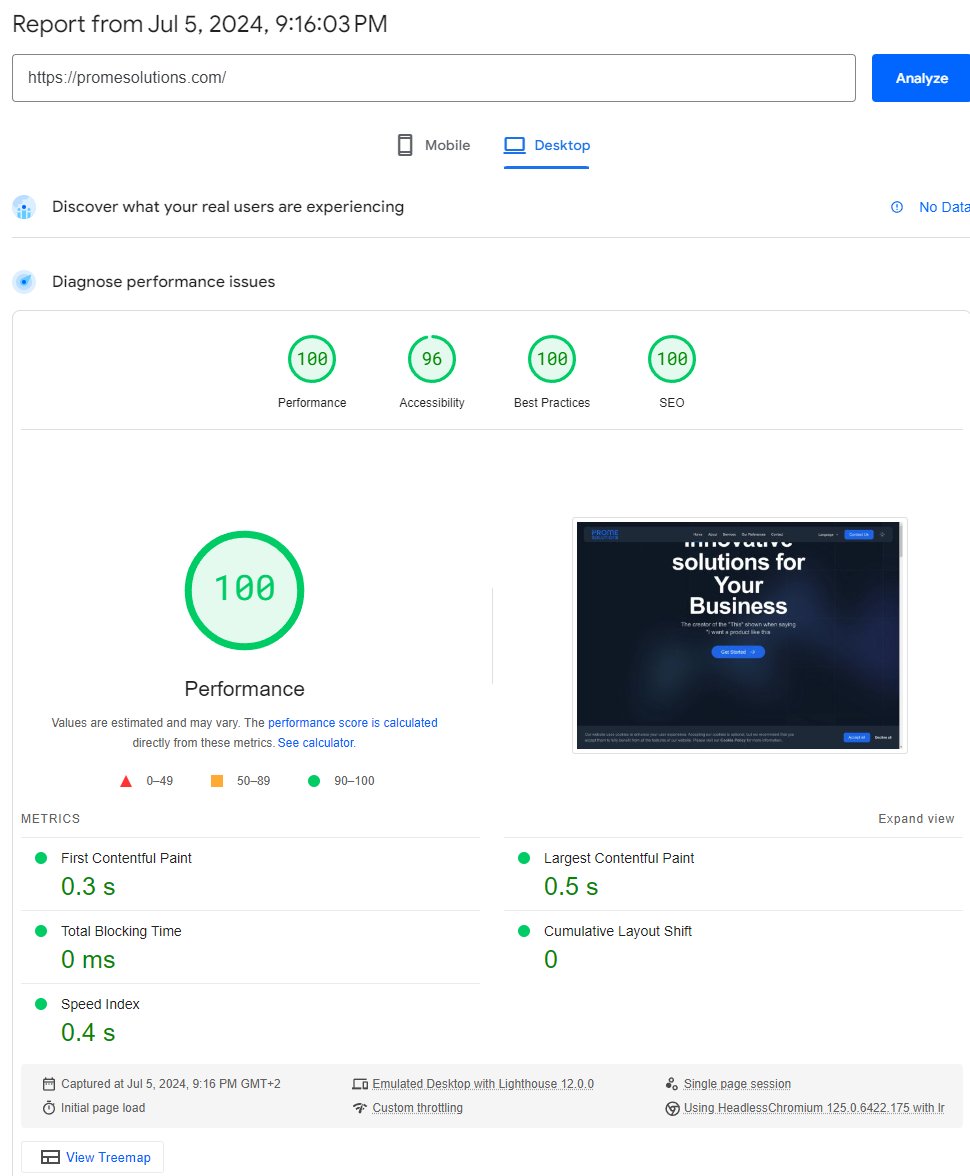Click the blue Analyze button
Image resolution: width=970 pixels, height=1176 pixels.
point(920,78)
